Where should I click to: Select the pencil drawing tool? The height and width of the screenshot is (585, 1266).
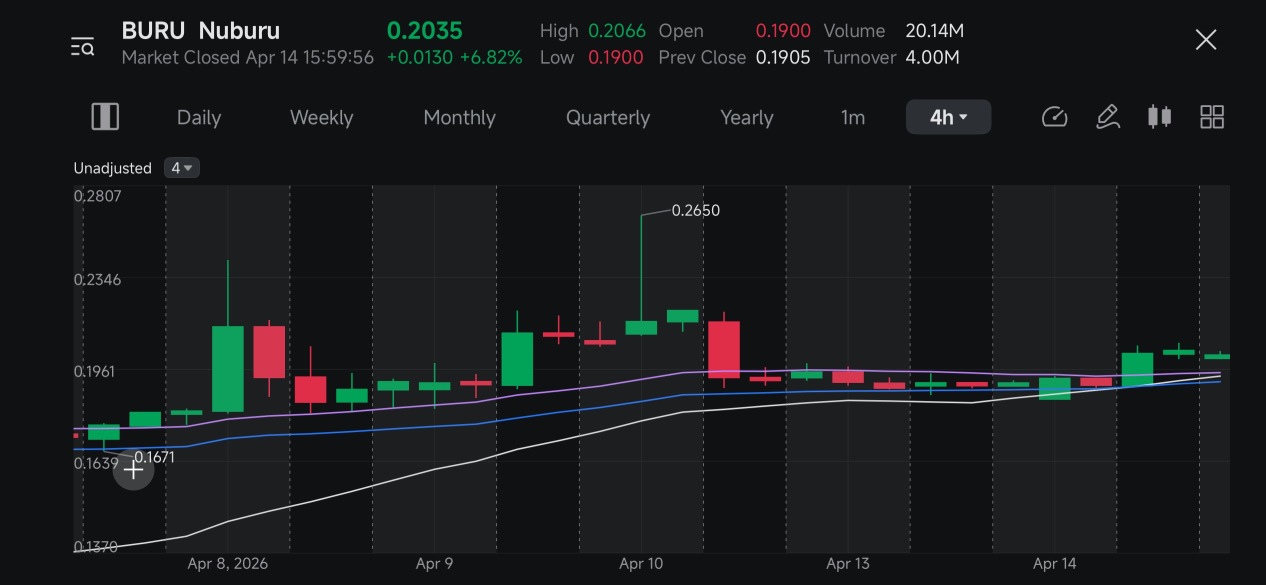click(x=1107, y=117)
